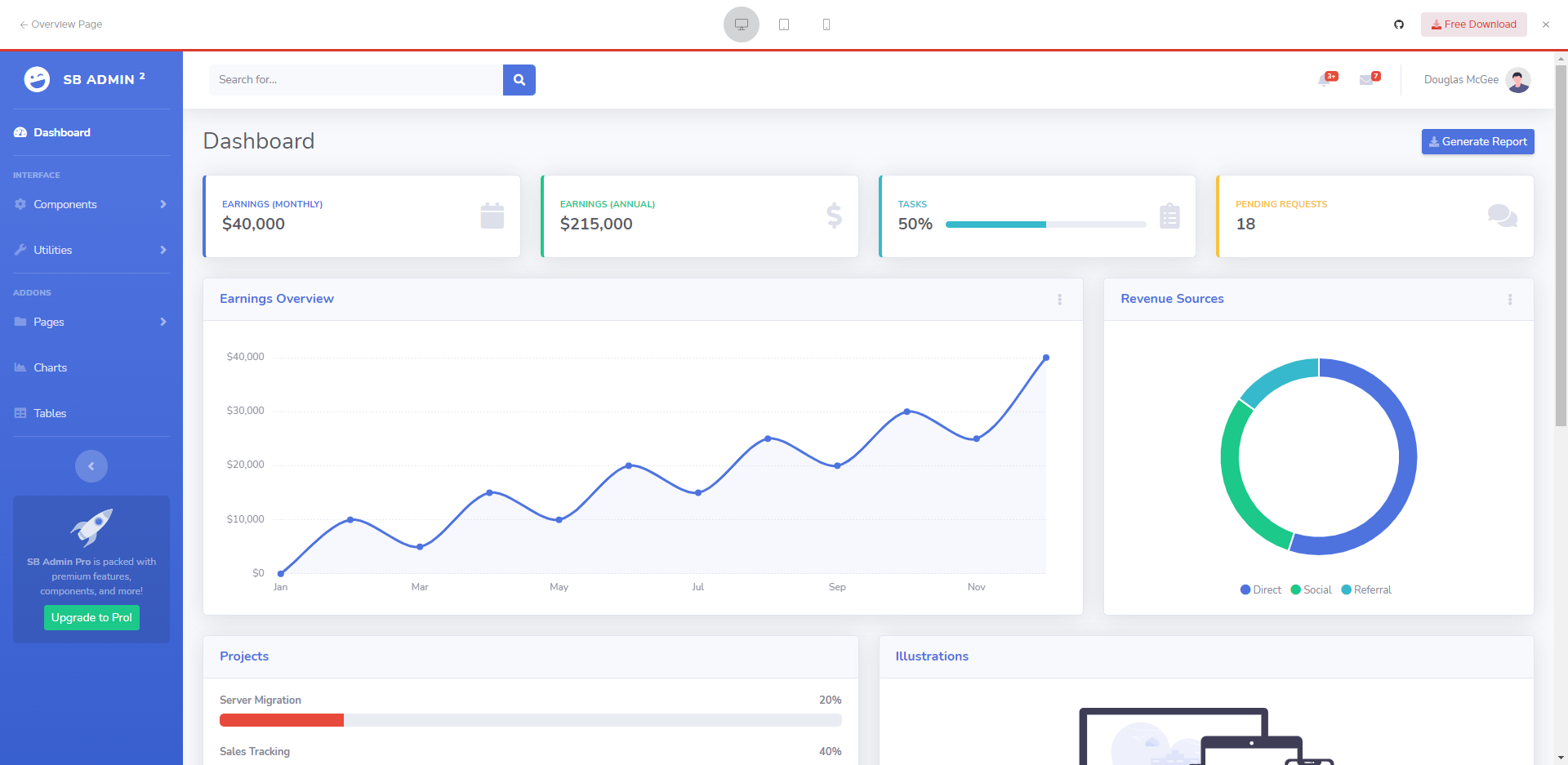The width and height of the screenshot is (1568, 765).
Task: Select the desktop preview icon
Action: (x=742, y=24)
